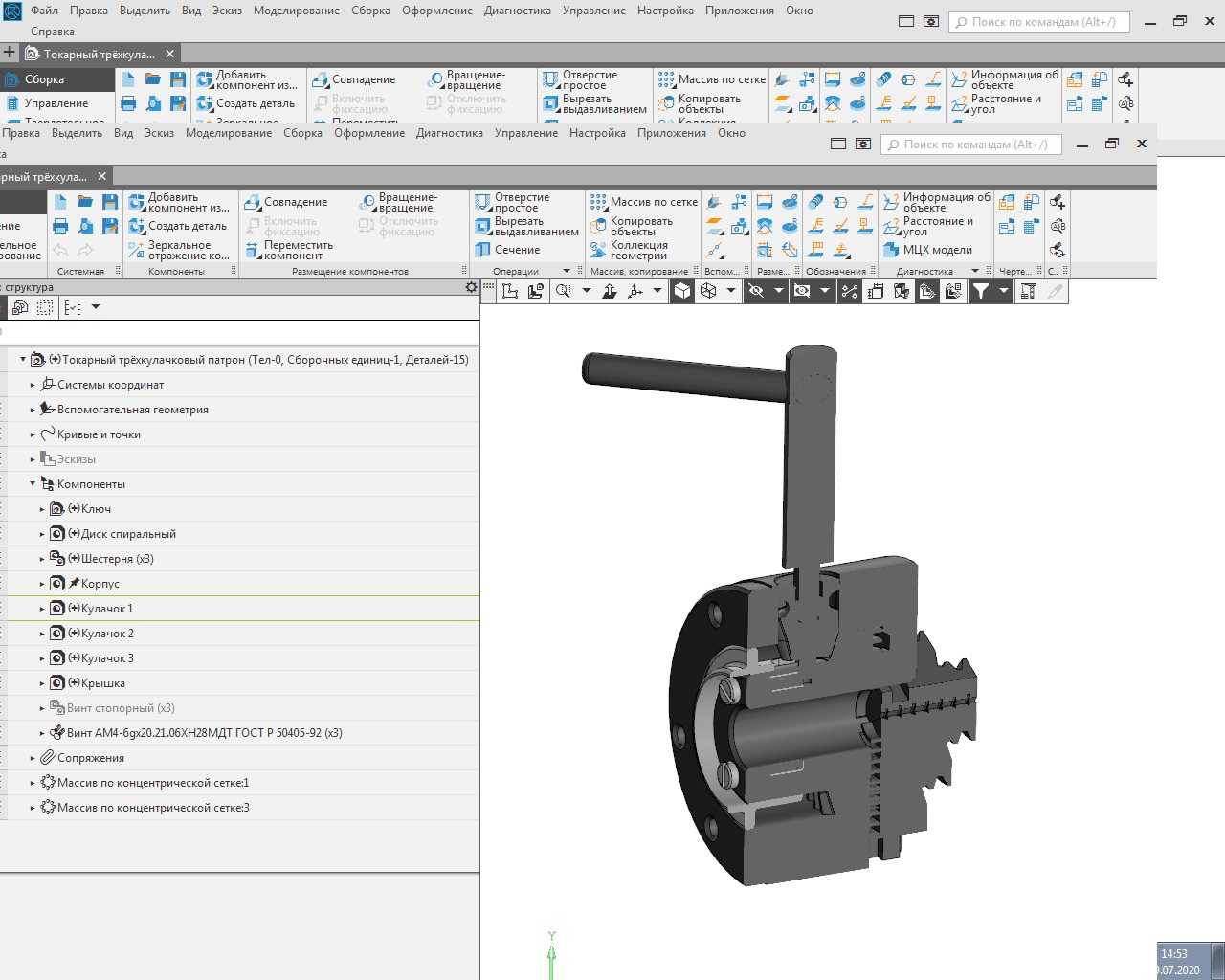This screenshot has height=980, width=1225.
Task: Click the Сечение command
Action: (x=508, y=250)
